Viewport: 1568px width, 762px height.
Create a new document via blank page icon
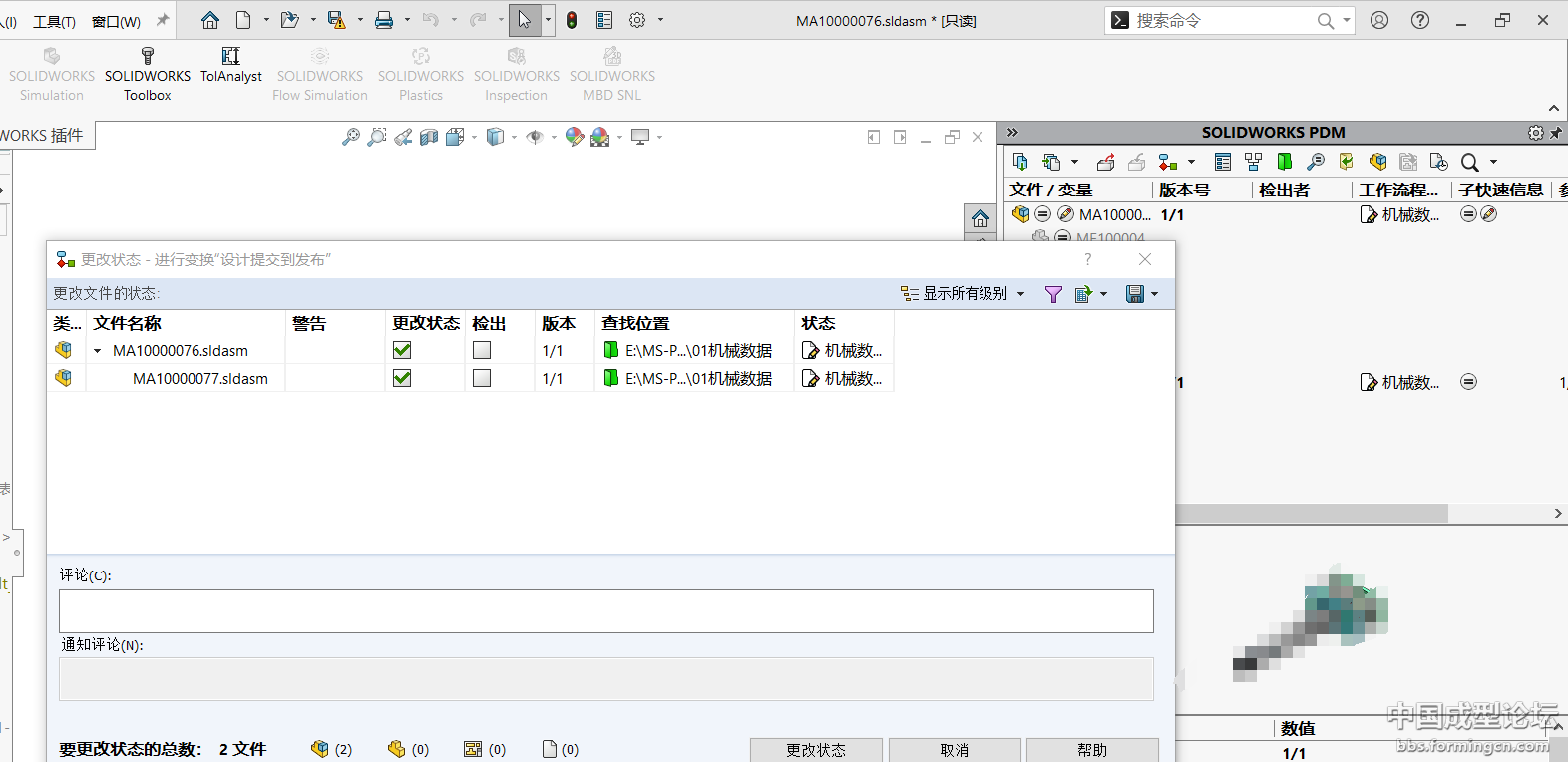pos(243,20)
